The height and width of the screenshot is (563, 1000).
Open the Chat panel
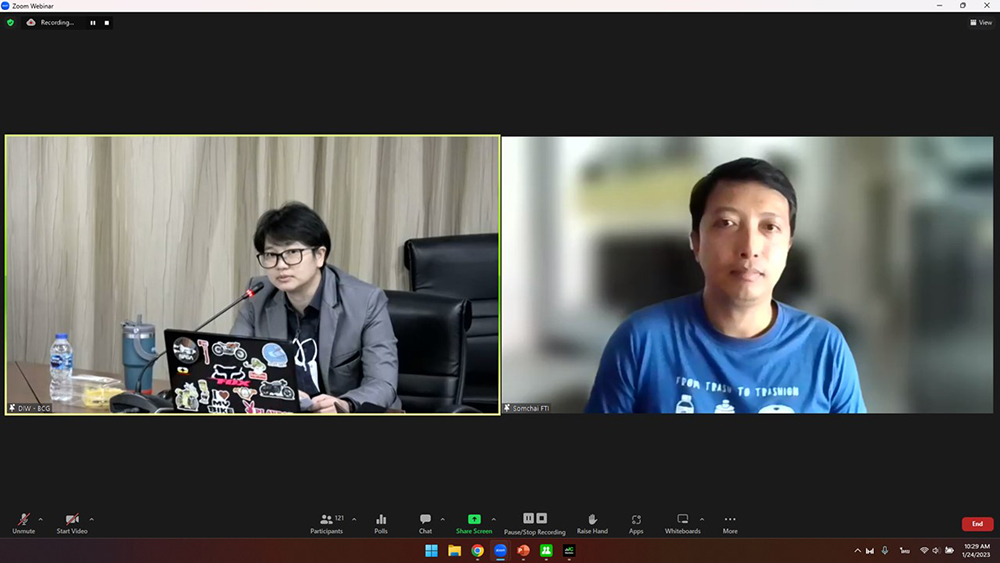[x=425, y=523]
